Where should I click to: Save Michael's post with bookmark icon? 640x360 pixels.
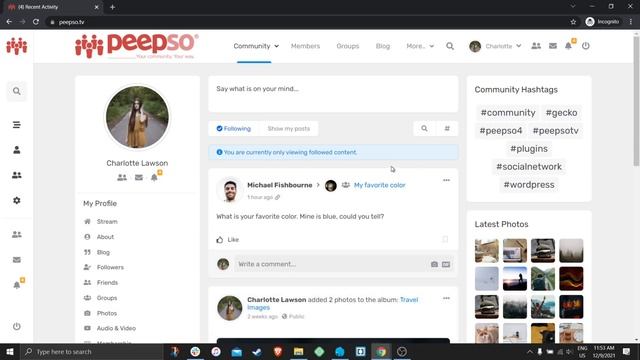445,239
